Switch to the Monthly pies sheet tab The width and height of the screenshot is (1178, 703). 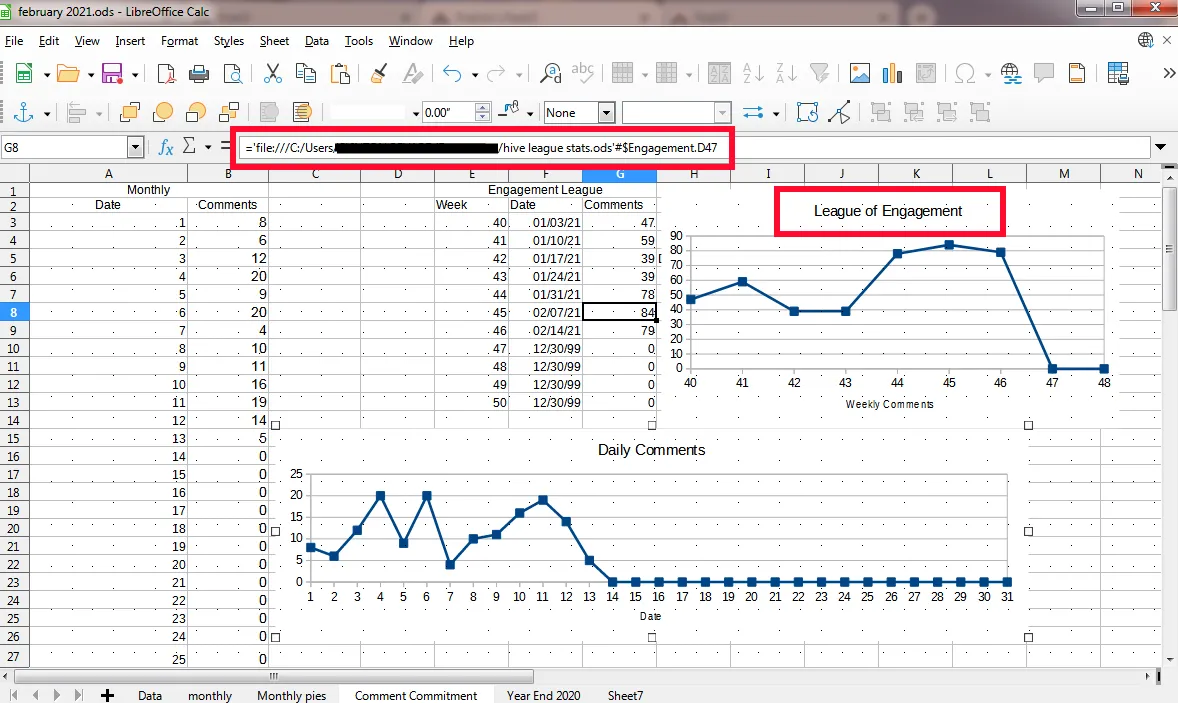click(291, 695)
